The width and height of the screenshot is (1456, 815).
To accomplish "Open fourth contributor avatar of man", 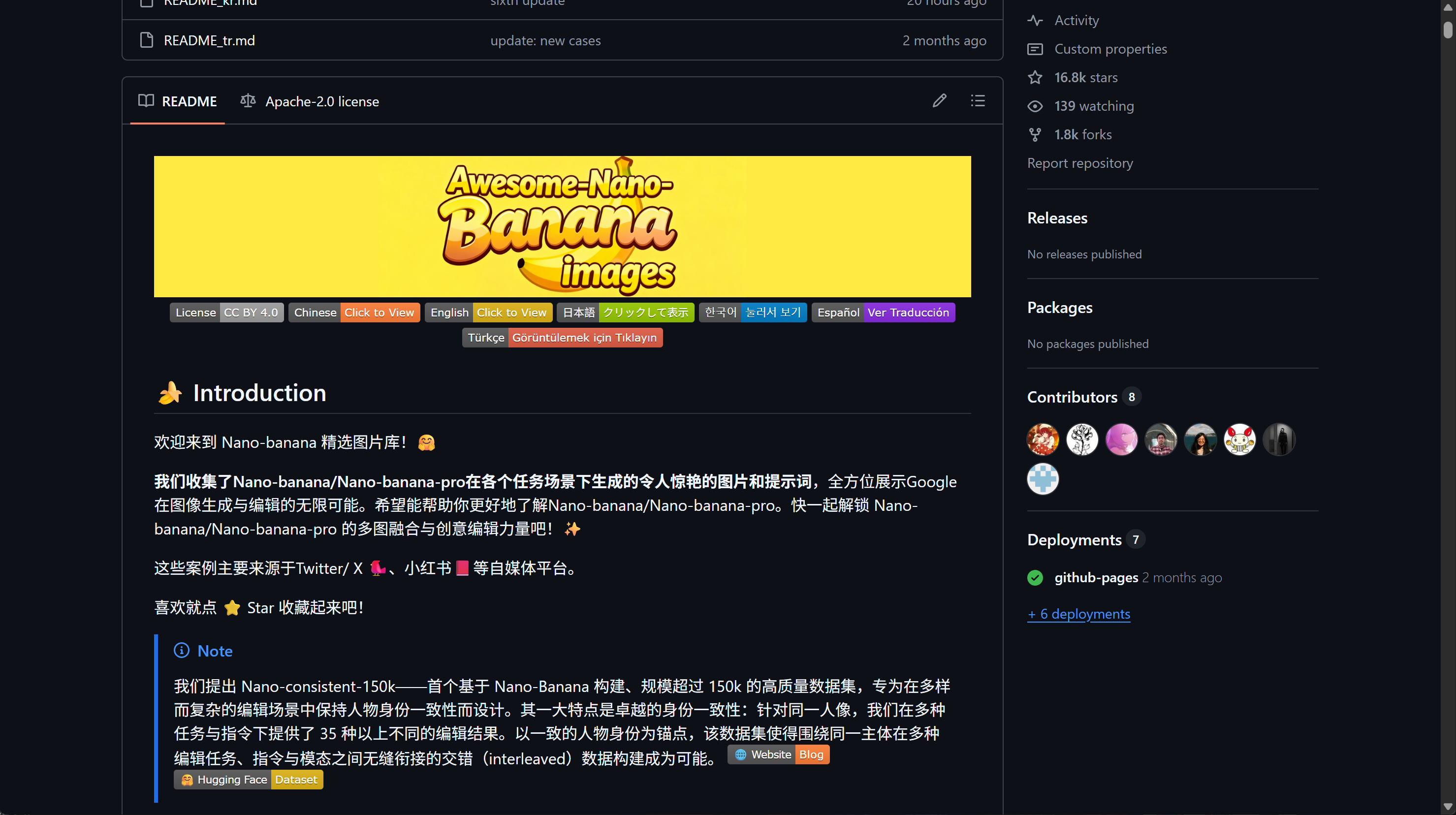I will pos(1161,439).
